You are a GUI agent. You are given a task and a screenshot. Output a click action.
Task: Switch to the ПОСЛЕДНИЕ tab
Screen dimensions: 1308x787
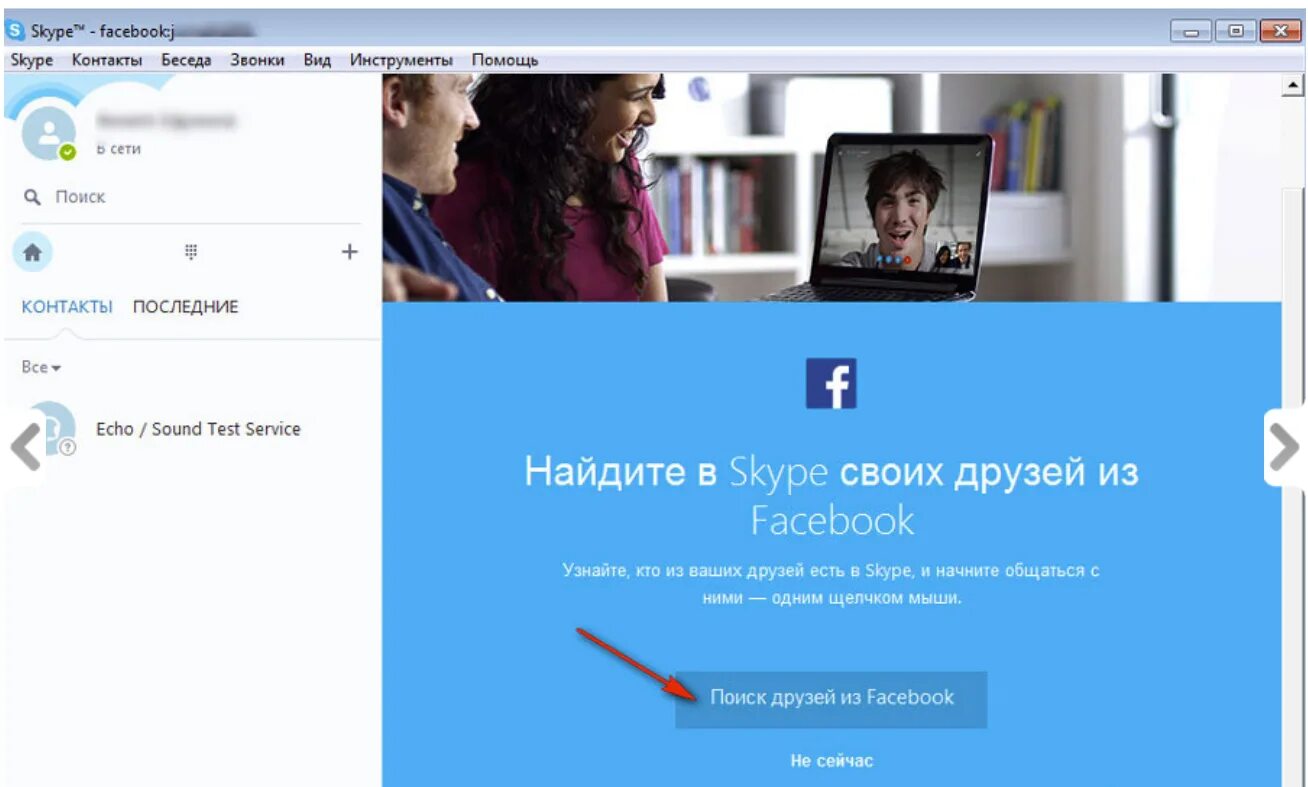pos(186,307)
